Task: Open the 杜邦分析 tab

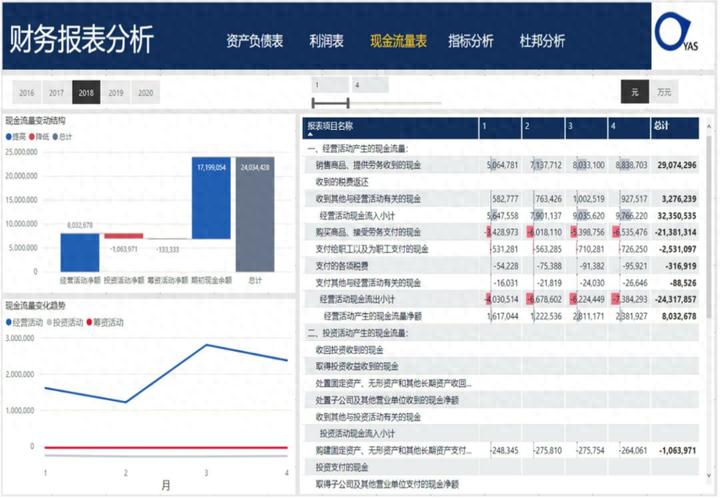Action: [x=542, y=41]
